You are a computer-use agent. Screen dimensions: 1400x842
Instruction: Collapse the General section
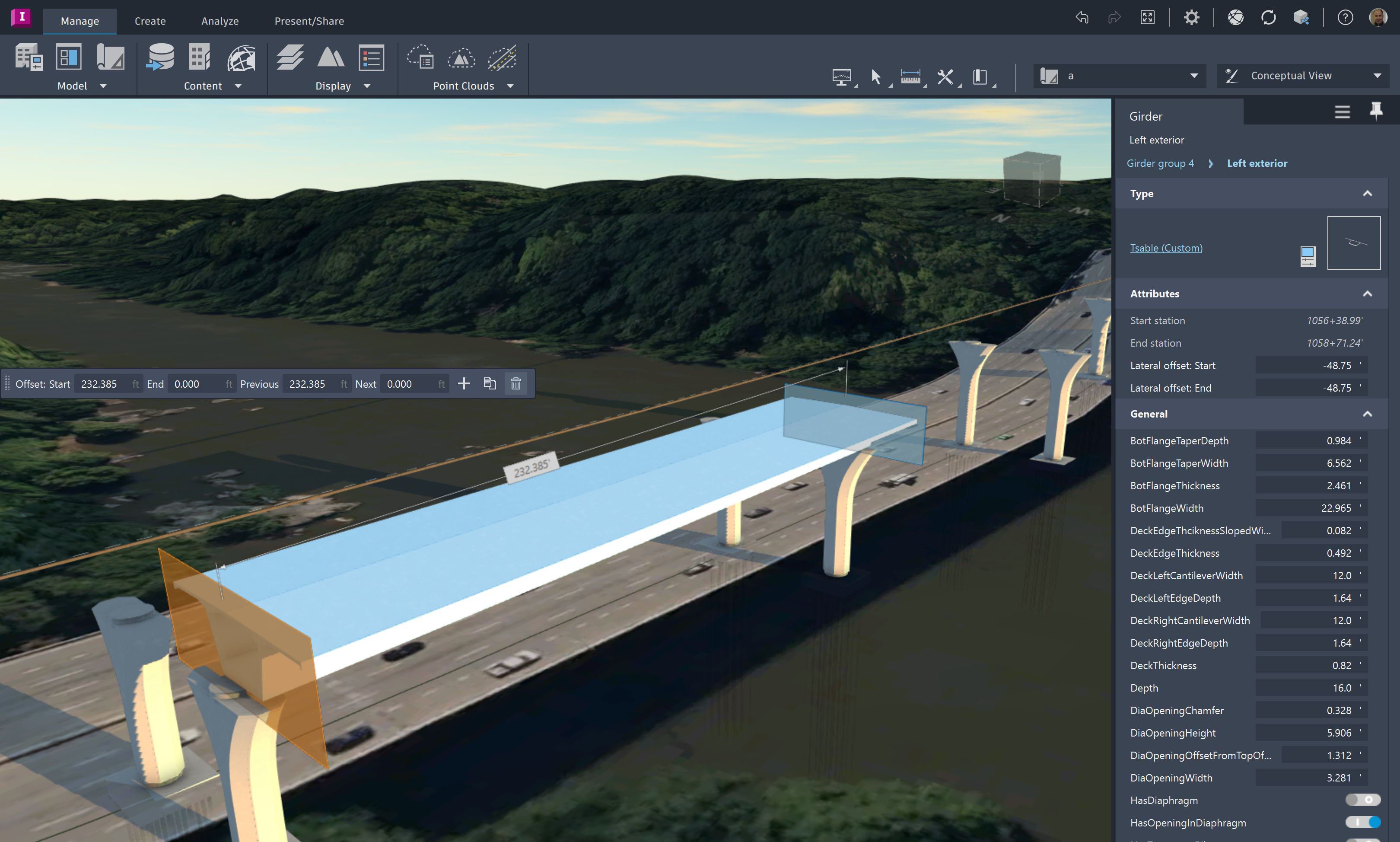1368,414
